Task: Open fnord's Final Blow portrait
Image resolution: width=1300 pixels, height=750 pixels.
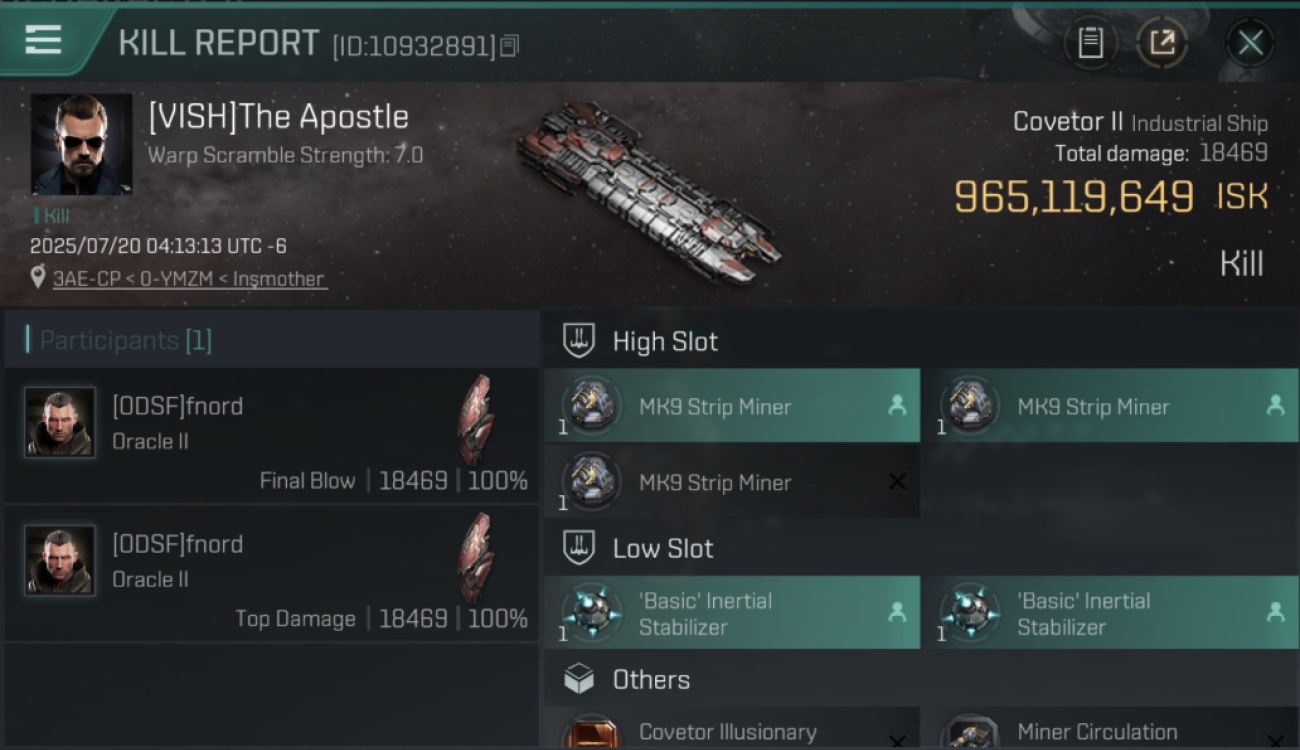Action: point(60,422)
